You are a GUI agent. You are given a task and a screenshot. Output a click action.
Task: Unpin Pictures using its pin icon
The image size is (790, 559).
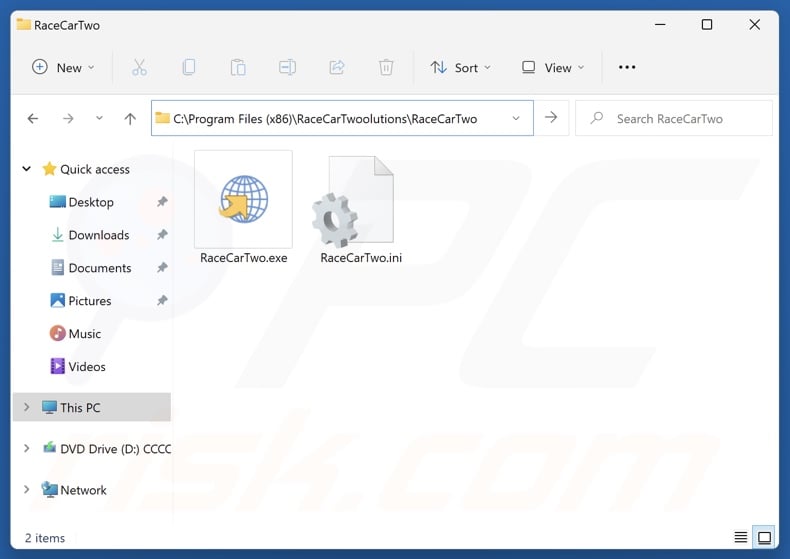click(x=162, y=301)
